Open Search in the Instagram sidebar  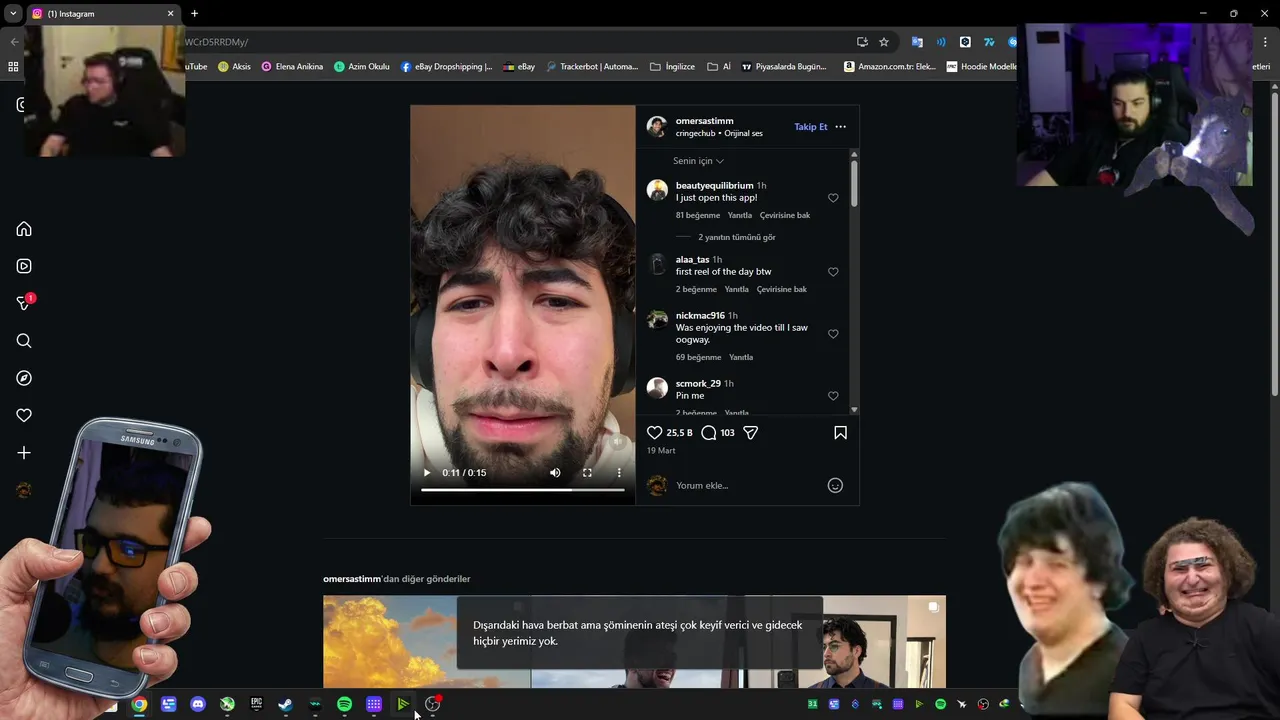tap(24, 341)
